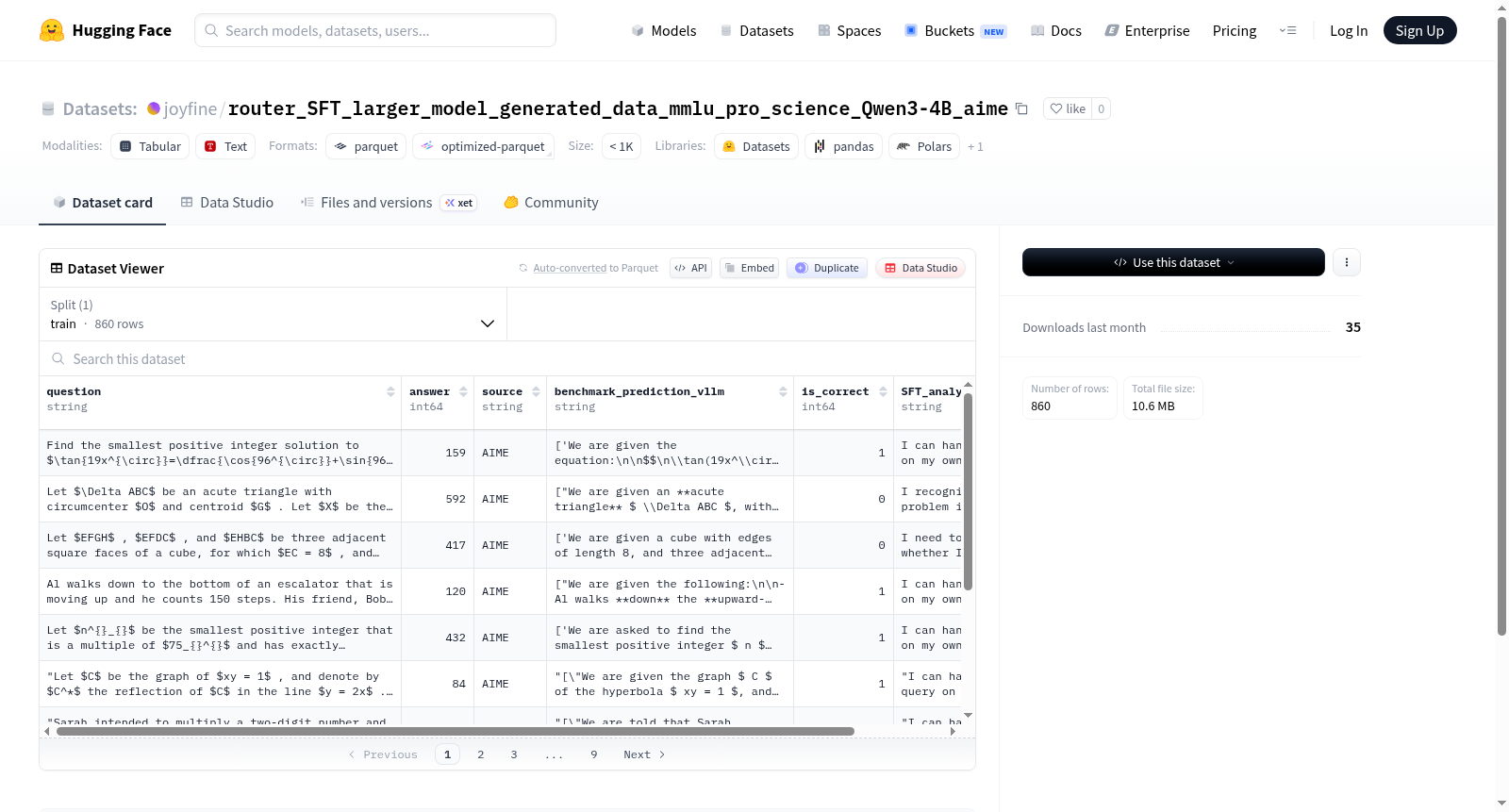Go to Models in the navigation
The width and height of the screenshot is (1509, 812).
click(664, 30)
